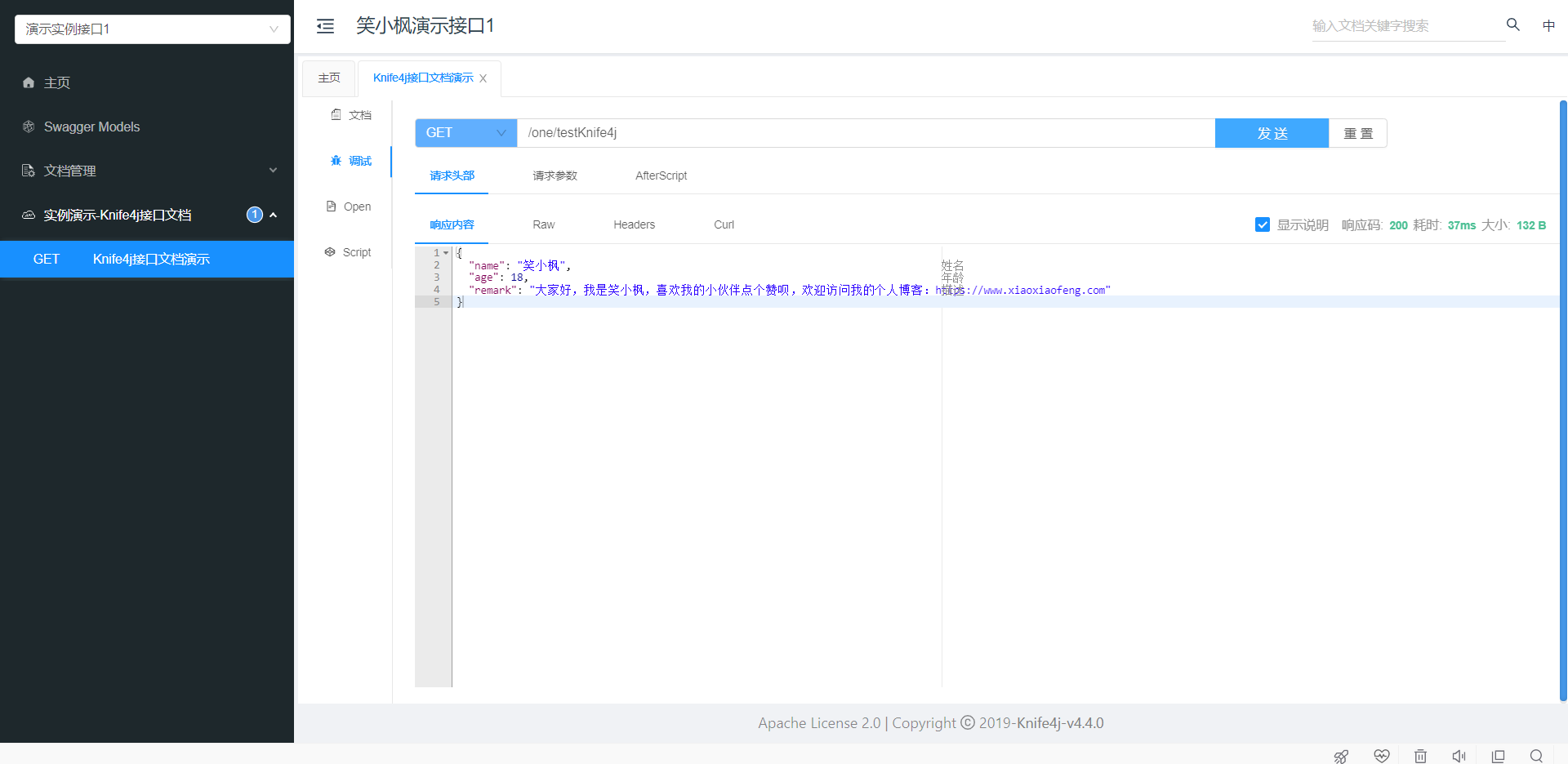Image resolution: width=1568 pixels, height=764 pixels.
Task: Collapse the 实例演示-Knife4j接口文档 group
Action: pos(273,215)
